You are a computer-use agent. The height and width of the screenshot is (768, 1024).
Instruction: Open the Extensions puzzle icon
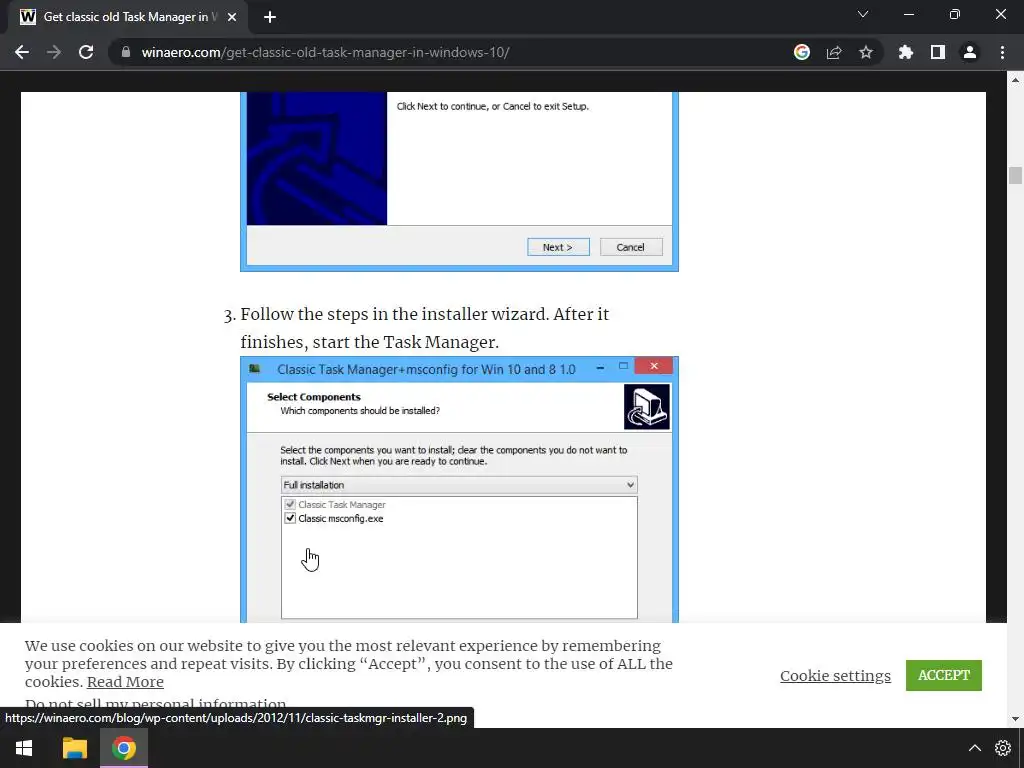(x=906, y=52)
